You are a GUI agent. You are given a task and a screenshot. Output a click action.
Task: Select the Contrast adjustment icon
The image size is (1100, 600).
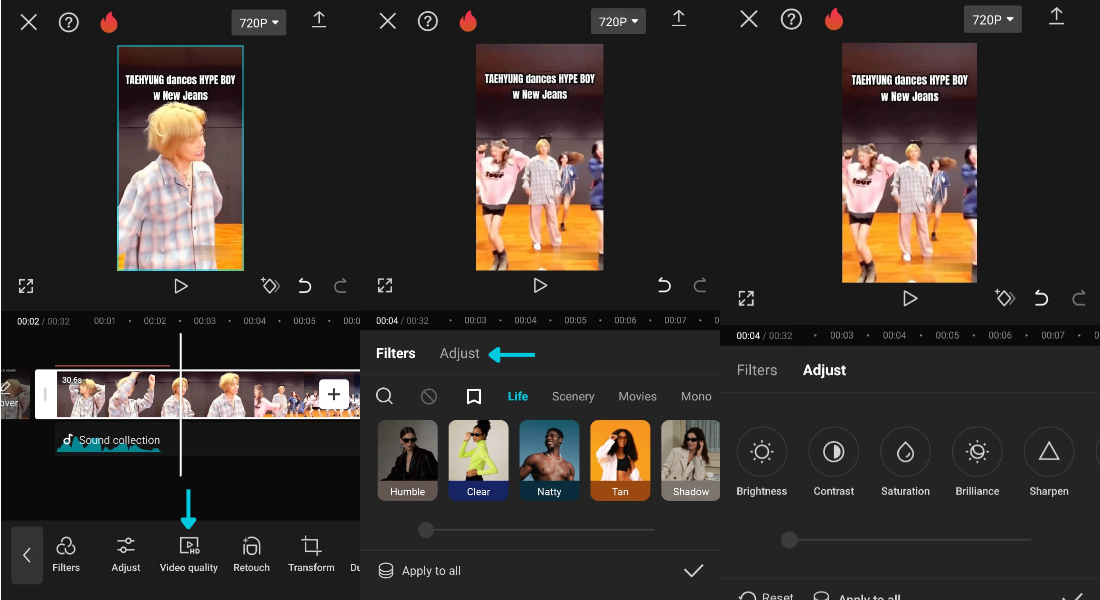tap(833, 451)
